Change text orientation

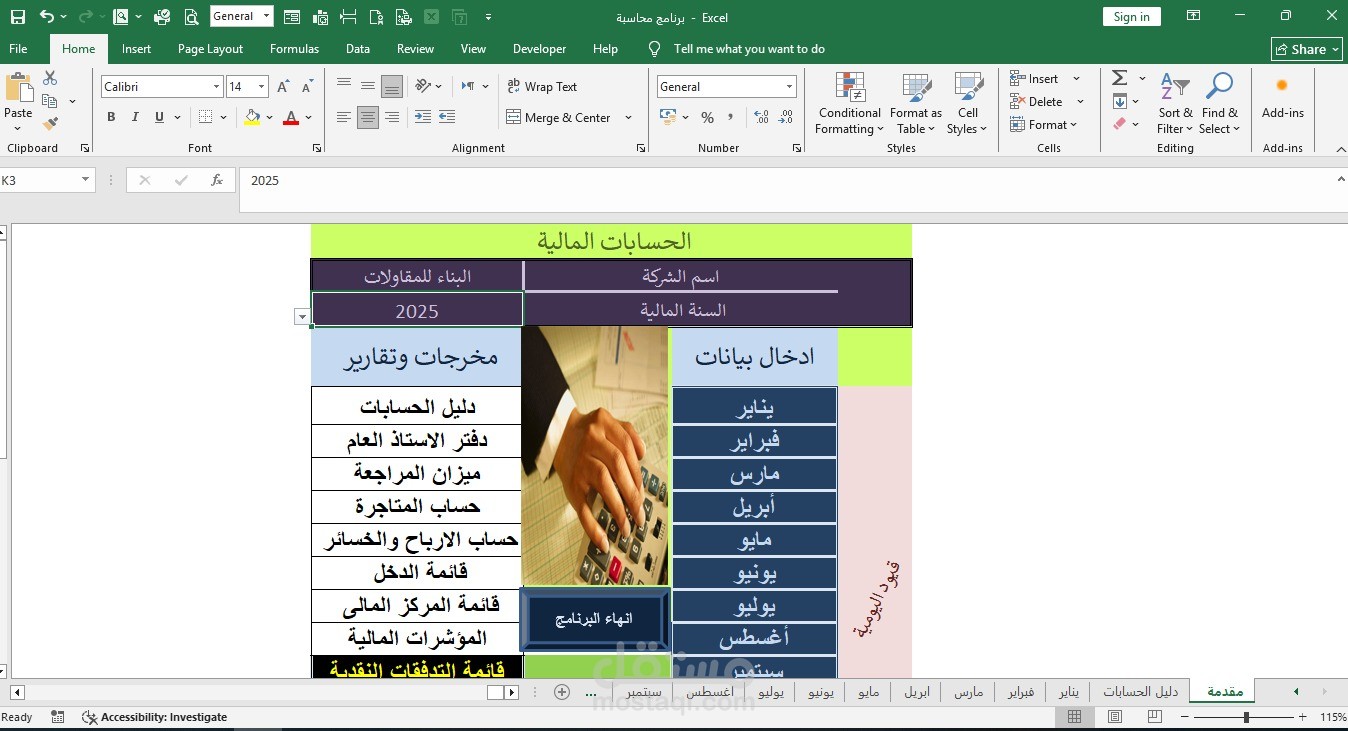423,86
